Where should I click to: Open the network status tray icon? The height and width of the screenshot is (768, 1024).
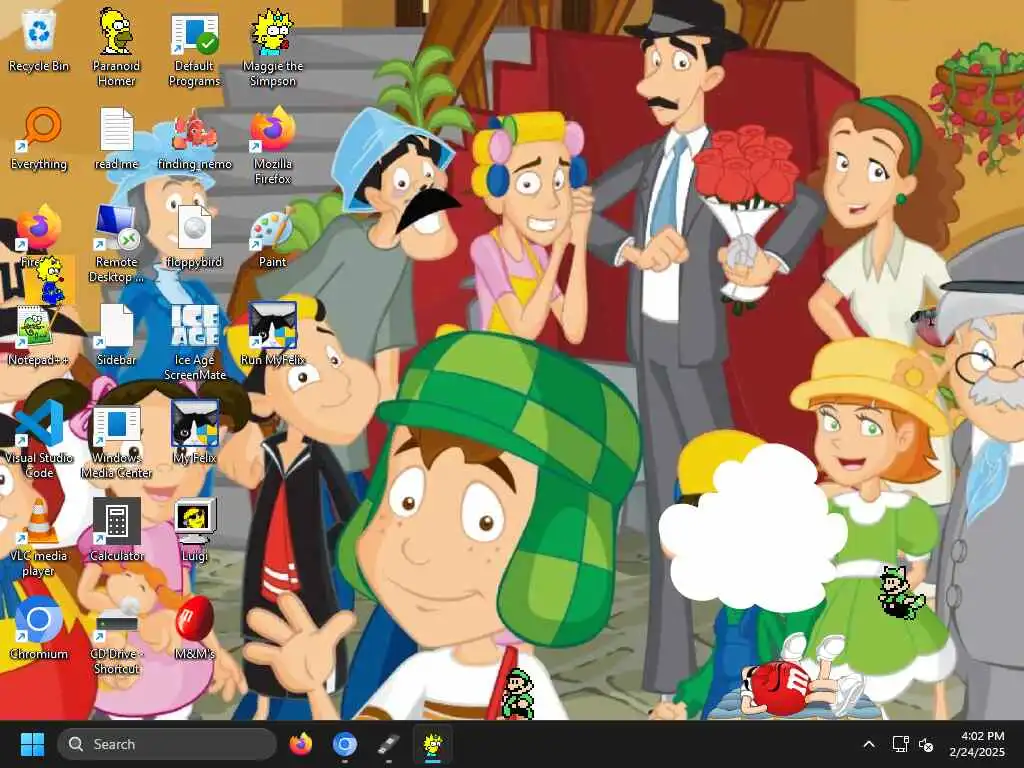901,744
